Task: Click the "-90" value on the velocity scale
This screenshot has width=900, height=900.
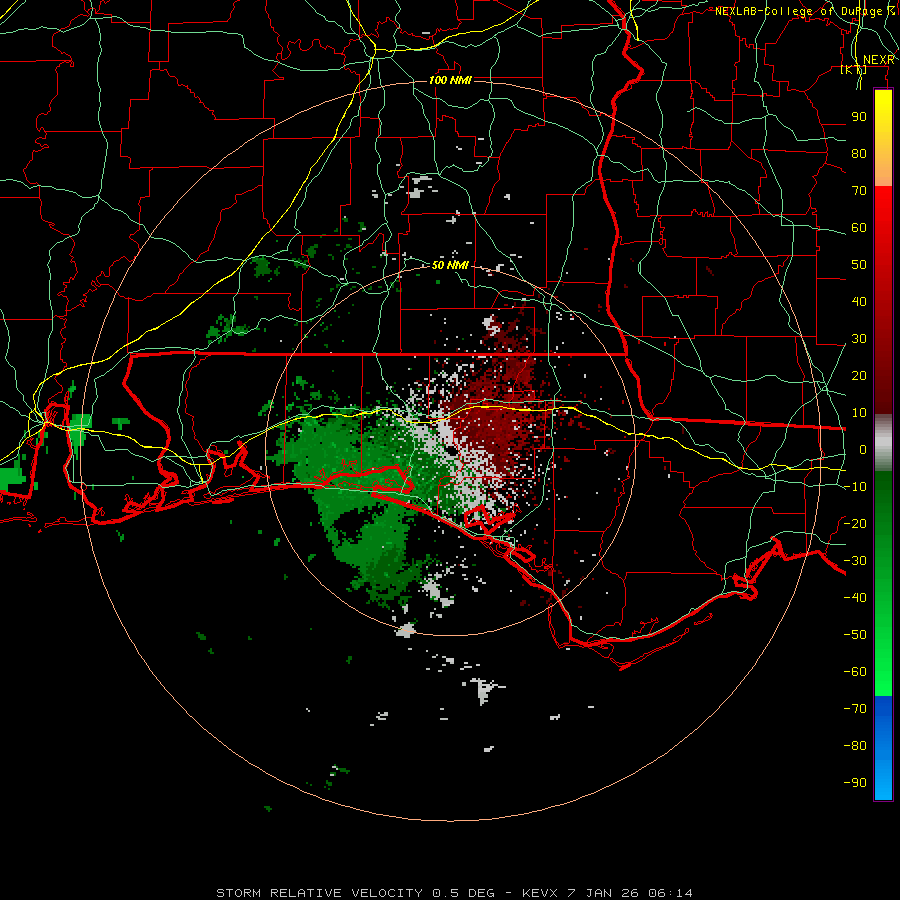Action: (x=855, y=783)
